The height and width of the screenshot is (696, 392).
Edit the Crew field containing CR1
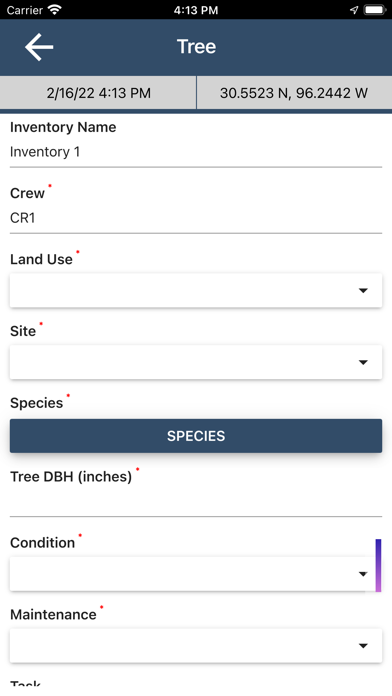pos(196,218)
